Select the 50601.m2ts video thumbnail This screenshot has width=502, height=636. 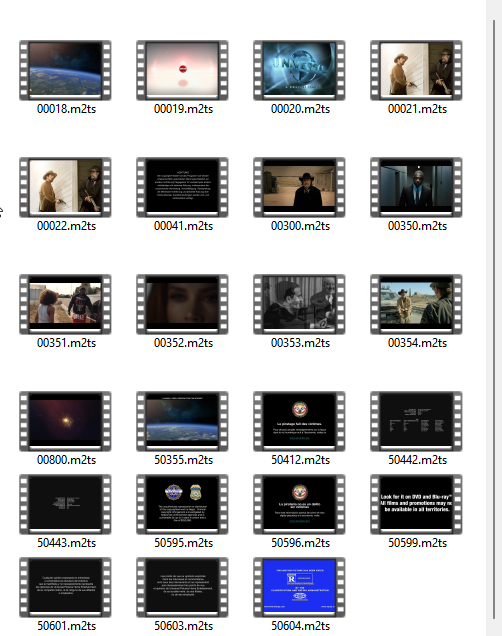coord(65,587)
